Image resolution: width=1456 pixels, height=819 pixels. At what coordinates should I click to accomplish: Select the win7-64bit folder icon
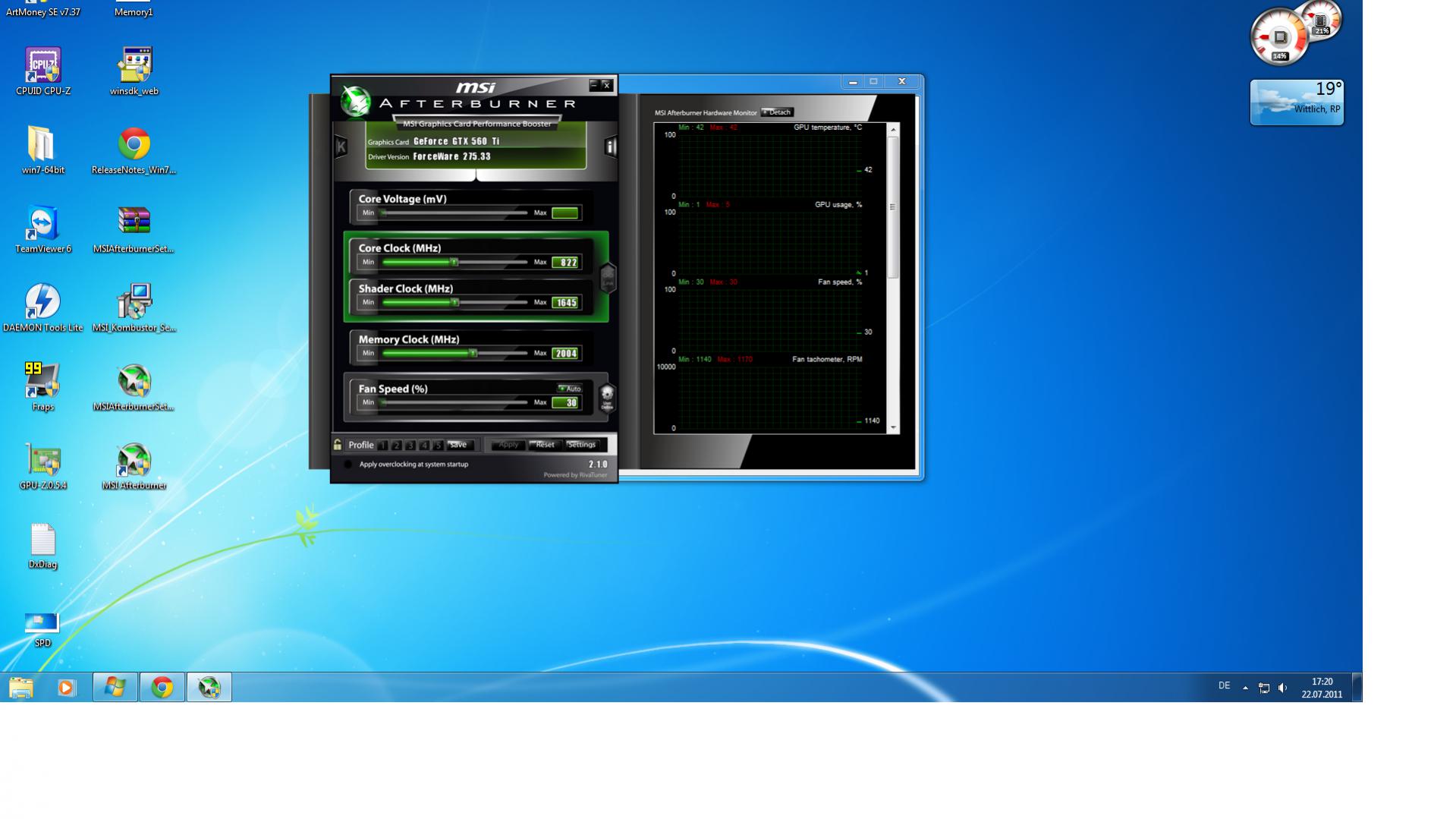tap(43, 150)
